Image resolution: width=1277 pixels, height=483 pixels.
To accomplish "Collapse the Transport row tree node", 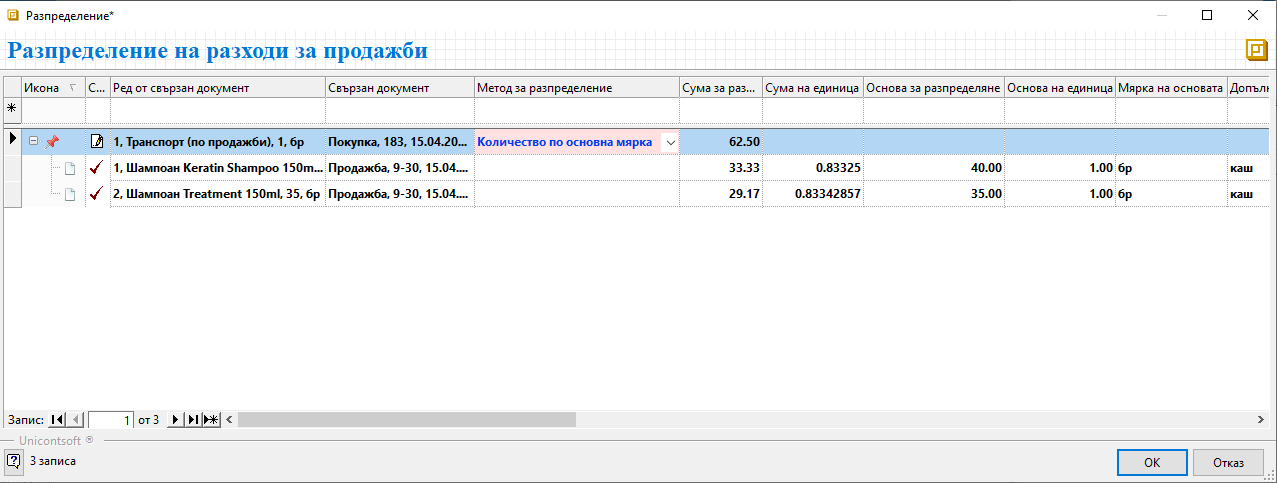I will [x=34, y=142].
